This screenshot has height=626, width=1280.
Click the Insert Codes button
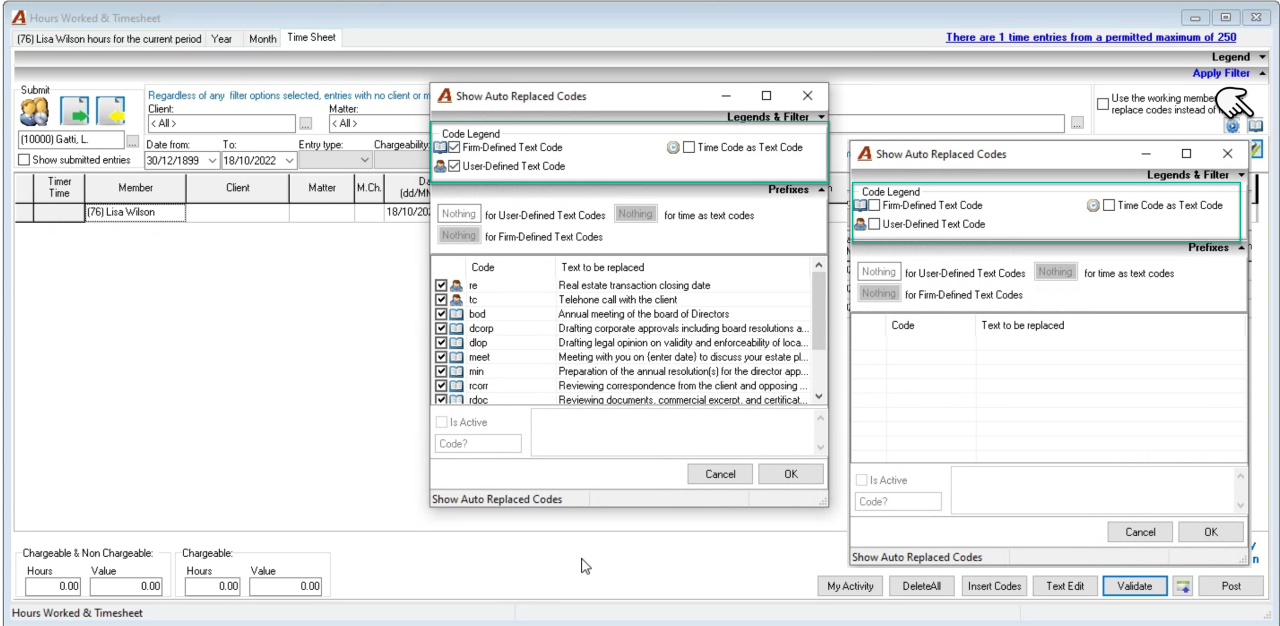995,586
